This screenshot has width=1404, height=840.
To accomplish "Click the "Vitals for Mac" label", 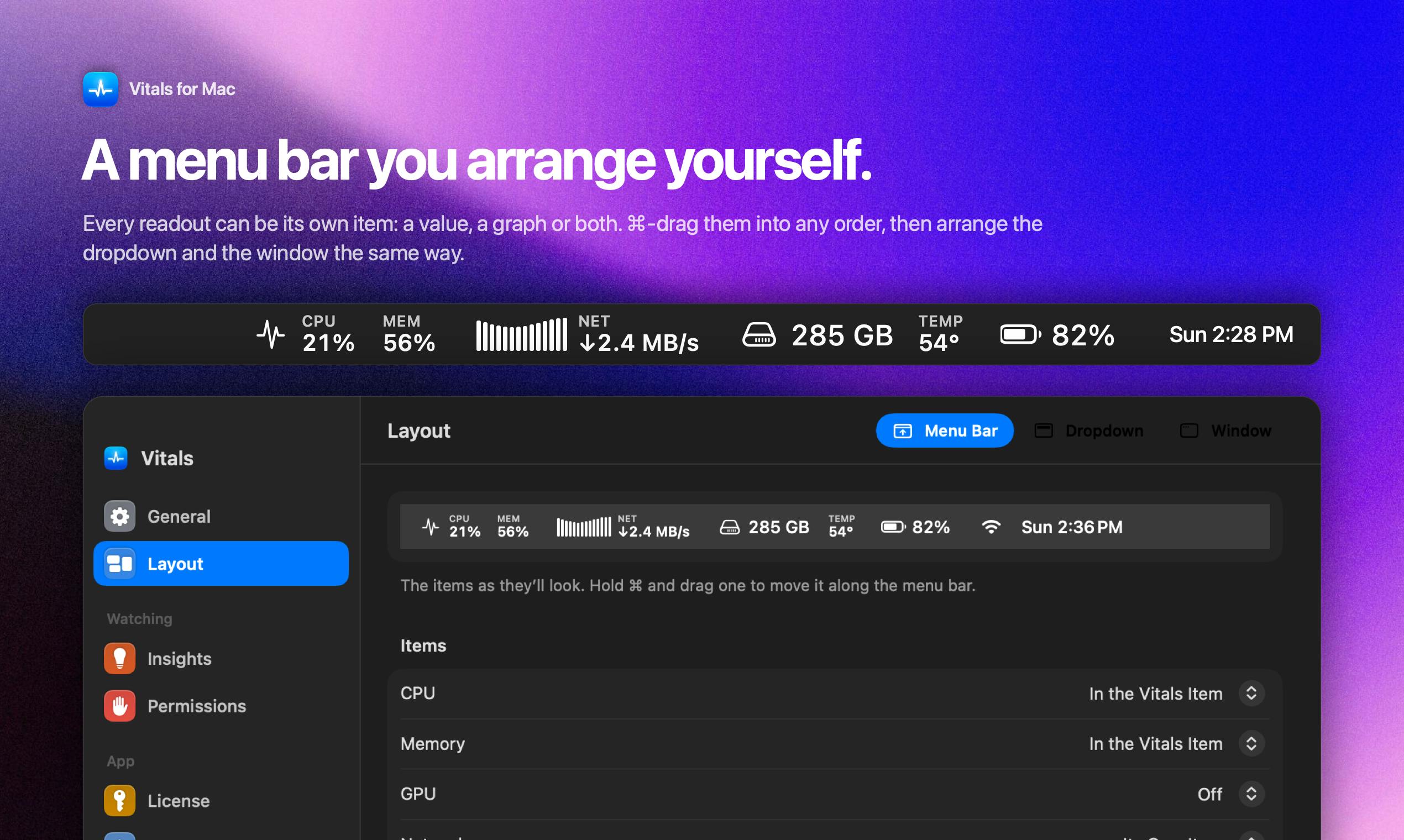I will point(182,89).
